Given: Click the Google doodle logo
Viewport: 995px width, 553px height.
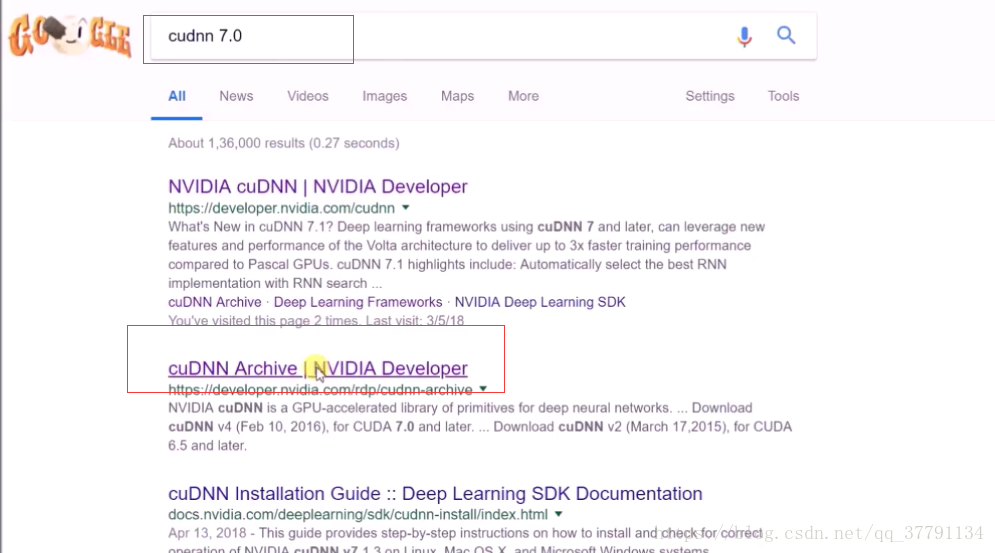Looking at the screenshot, I should [x=70, y=36].
